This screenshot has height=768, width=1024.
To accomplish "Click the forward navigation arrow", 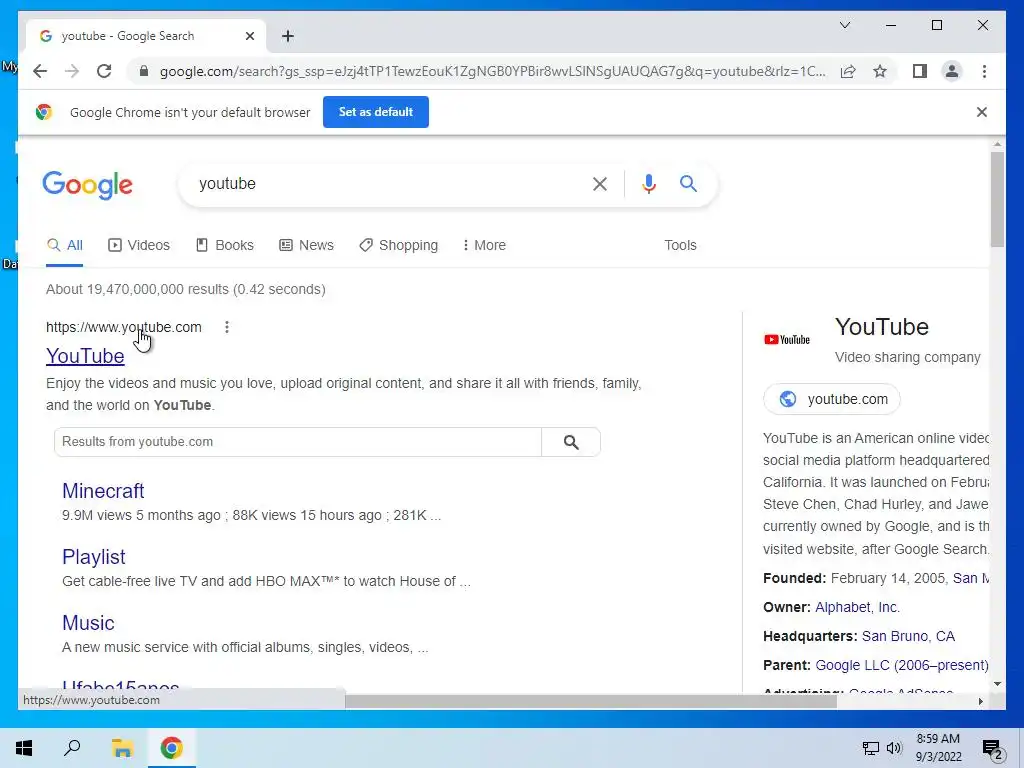I will (72, 71).
